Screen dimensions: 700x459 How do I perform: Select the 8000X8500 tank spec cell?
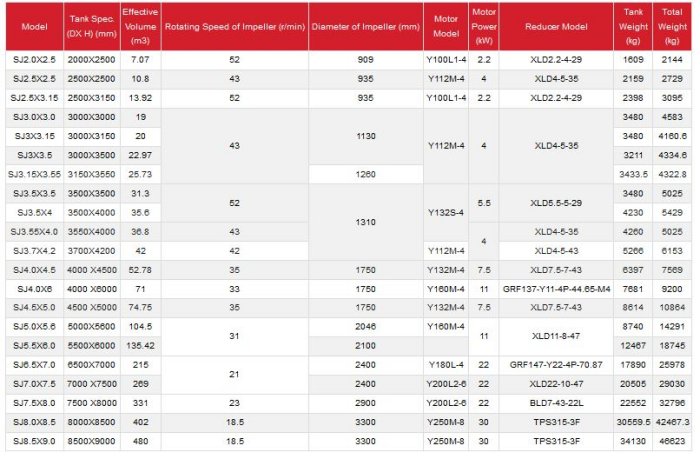click(x=91, y=421)
